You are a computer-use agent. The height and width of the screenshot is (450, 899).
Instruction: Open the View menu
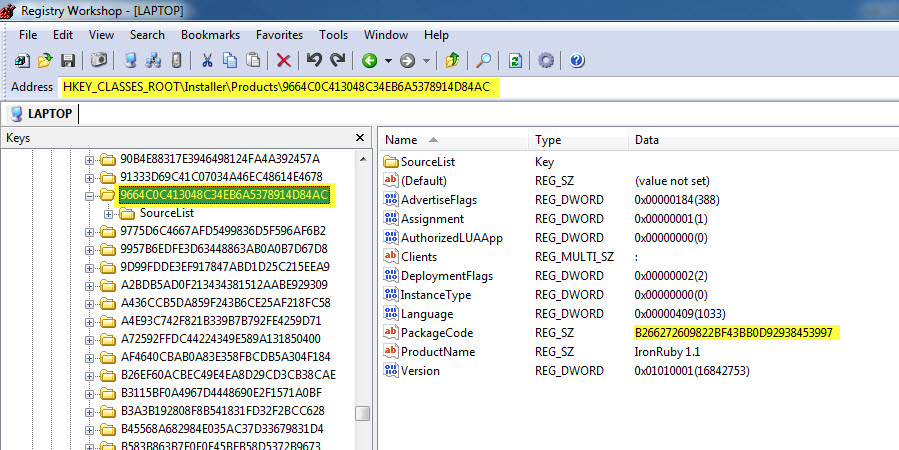point(101,35)
